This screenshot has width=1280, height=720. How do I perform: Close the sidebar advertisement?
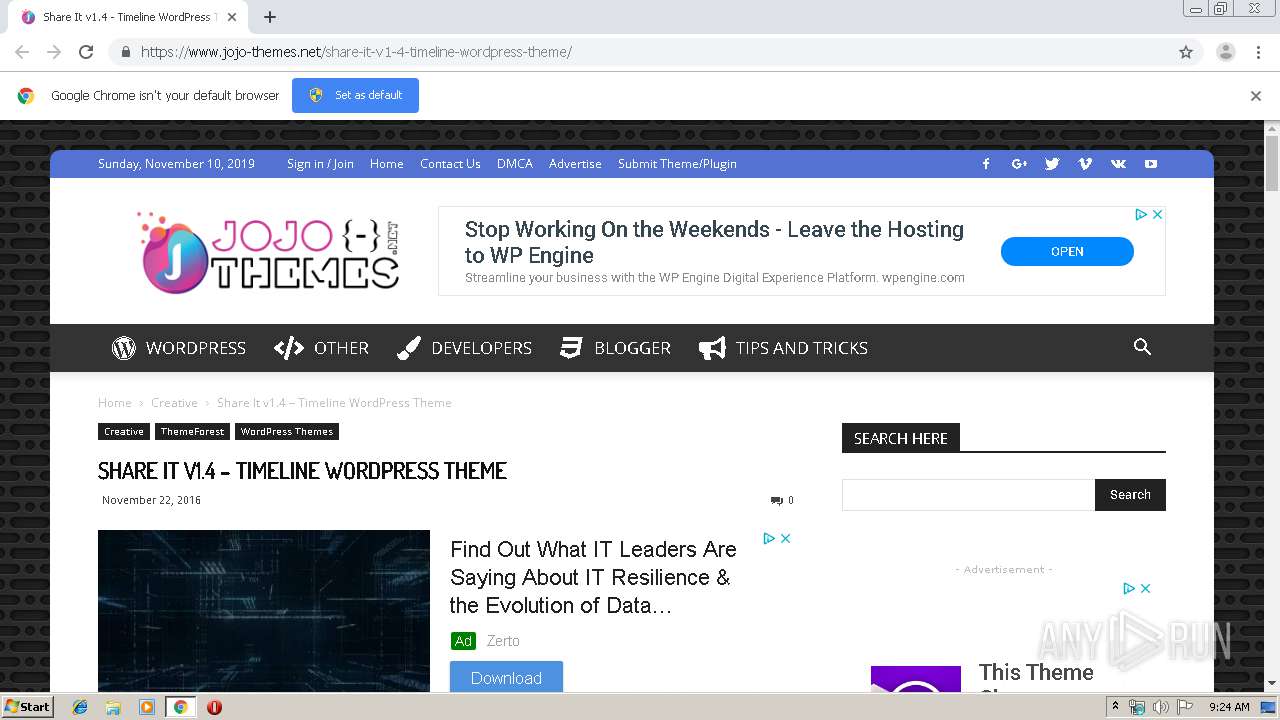click(x=1145, y=588)
